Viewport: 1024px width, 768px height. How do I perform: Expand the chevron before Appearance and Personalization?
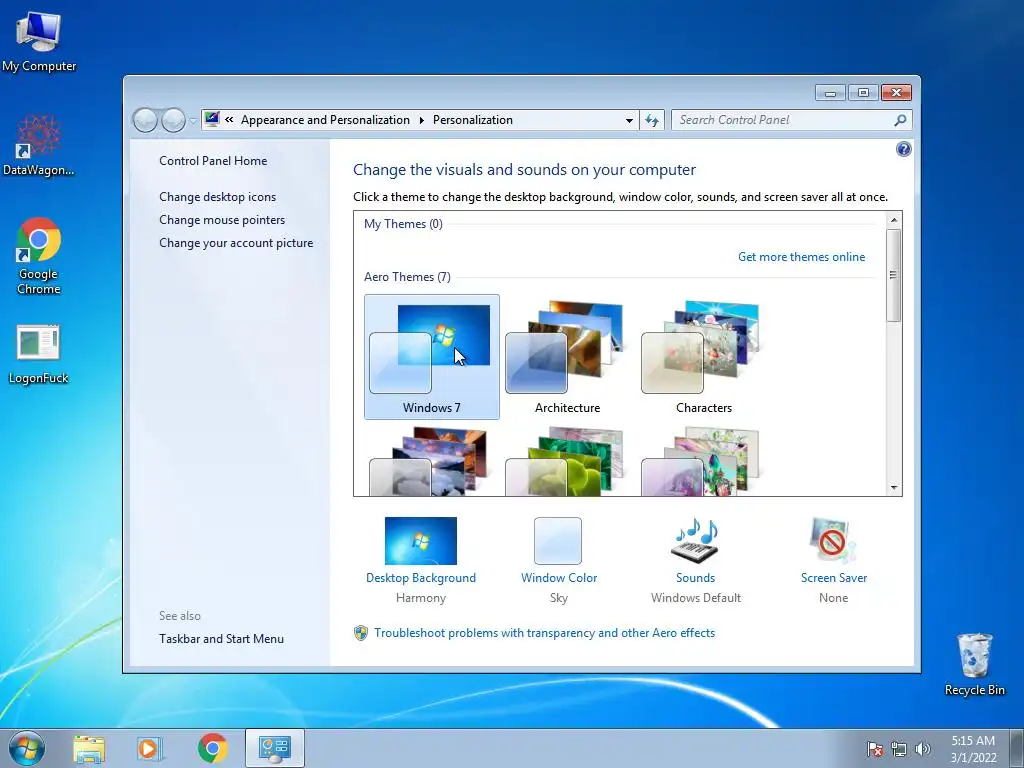[229, 120]
